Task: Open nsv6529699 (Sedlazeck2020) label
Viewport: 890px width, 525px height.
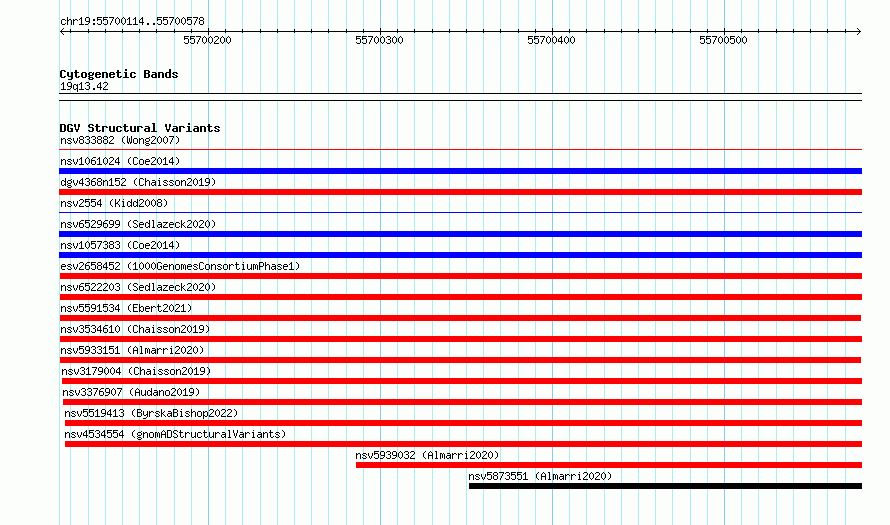Action: click(x=138, y=224)
